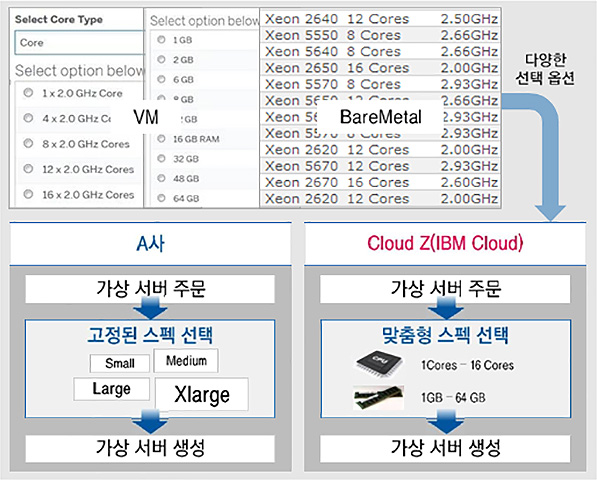Choose the Small spec box
The width and height of the screenshot is (597, 480).
pyautogui.click(x=120, y=363)
